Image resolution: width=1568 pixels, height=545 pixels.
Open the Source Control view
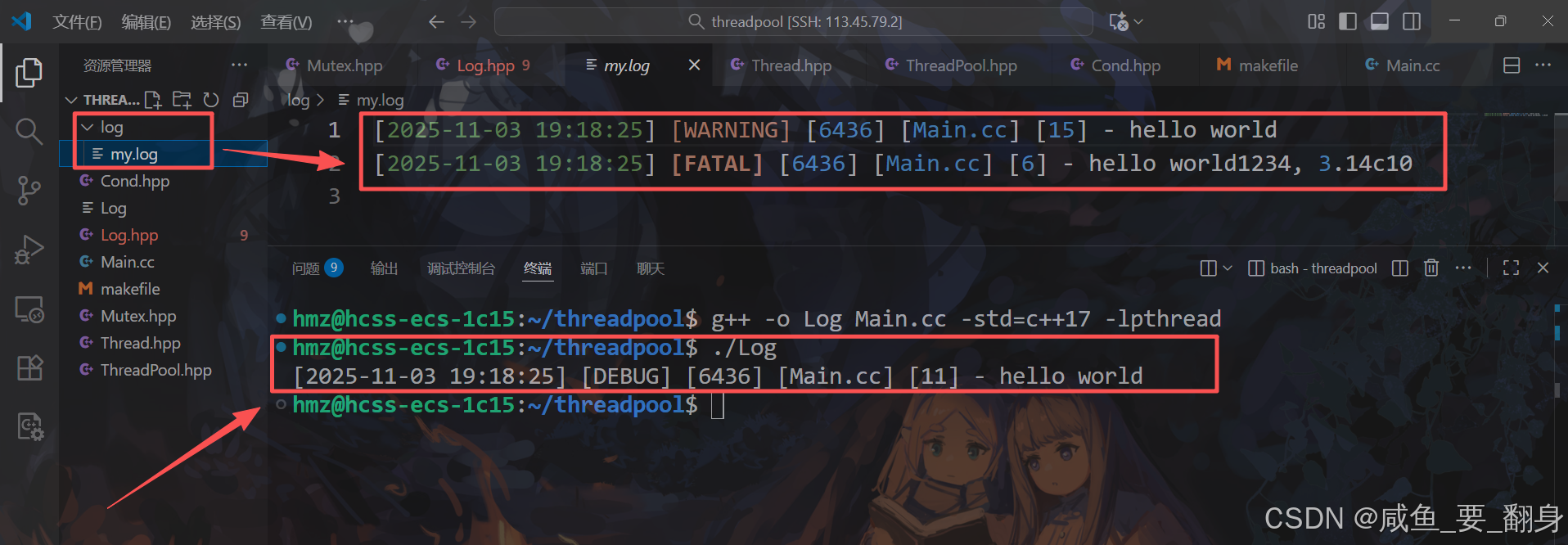(29, 190)
